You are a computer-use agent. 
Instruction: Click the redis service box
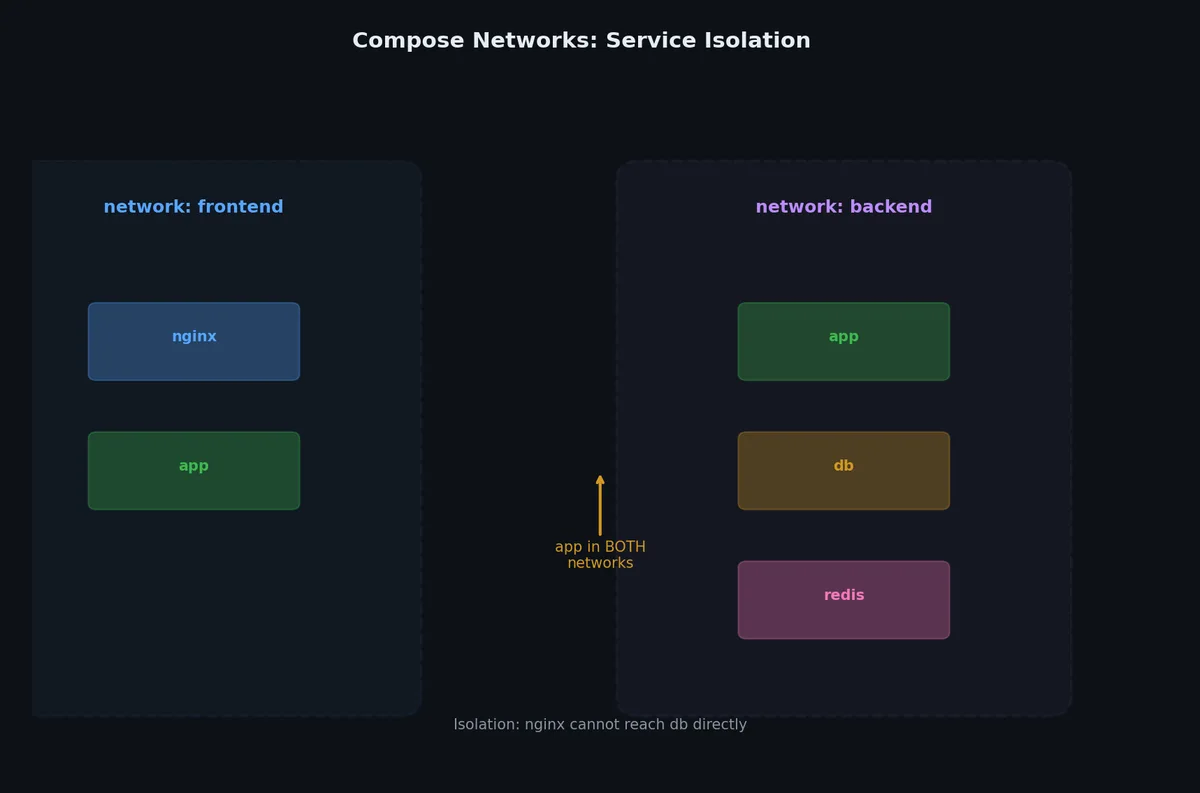[844, 599]
